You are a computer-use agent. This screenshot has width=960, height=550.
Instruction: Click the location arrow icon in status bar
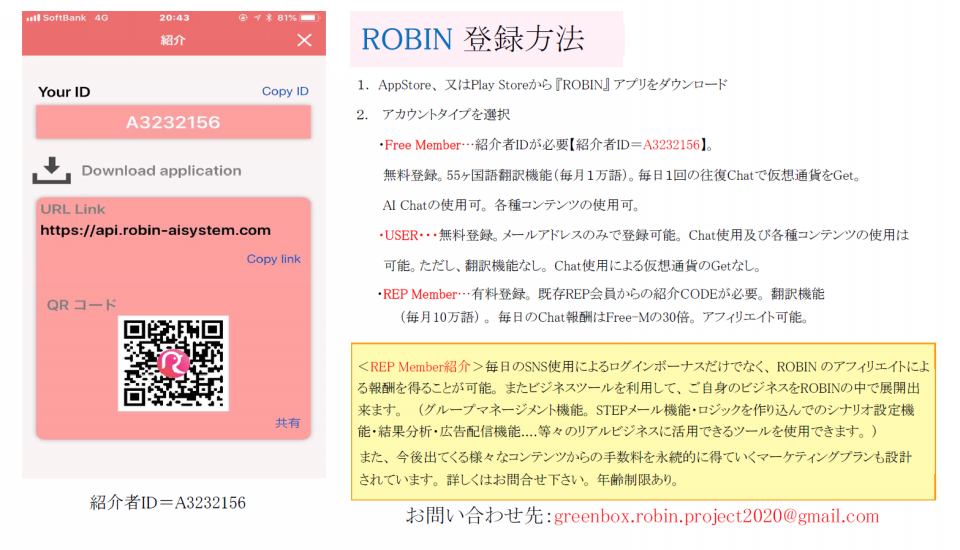pos(257,18)
